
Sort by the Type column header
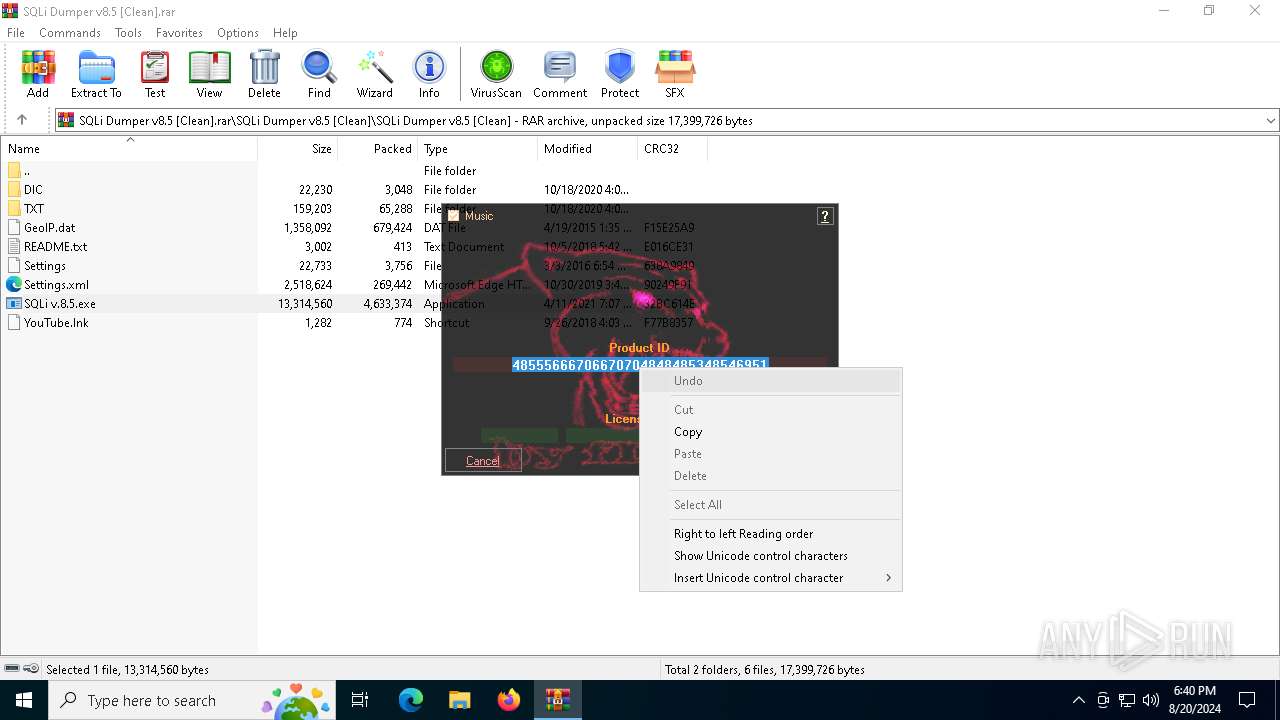[x=478, y=149]
